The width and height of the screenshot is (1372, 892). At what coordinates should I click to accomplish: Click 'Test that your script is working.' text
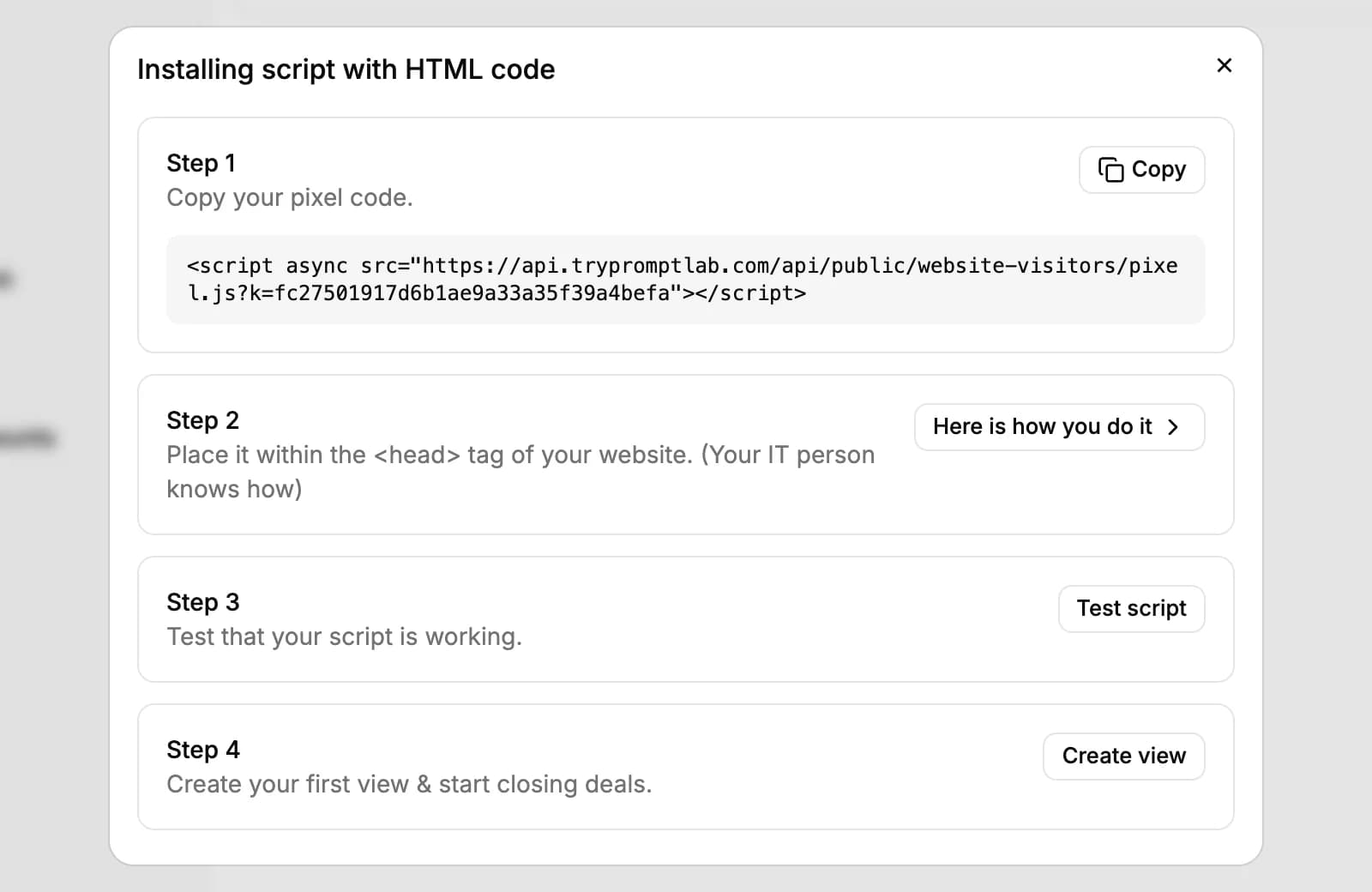click(x=344, y=637)
